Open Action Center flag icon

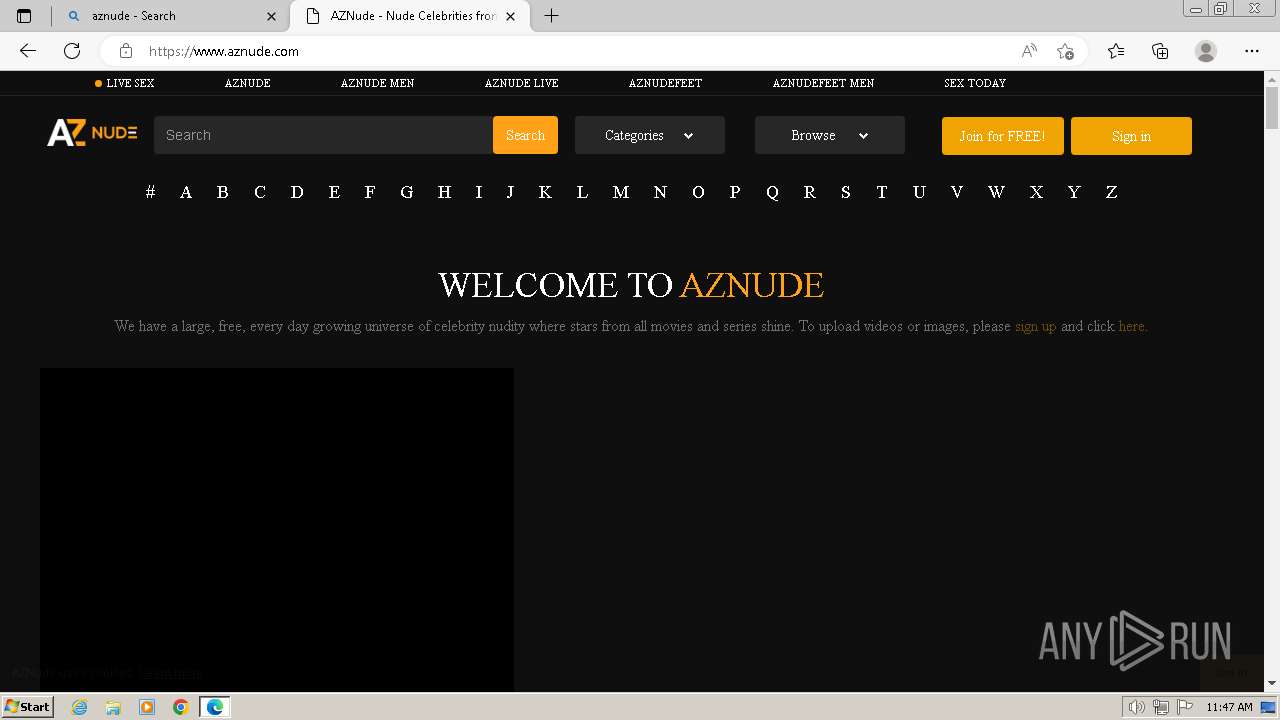coord(1185,707)
